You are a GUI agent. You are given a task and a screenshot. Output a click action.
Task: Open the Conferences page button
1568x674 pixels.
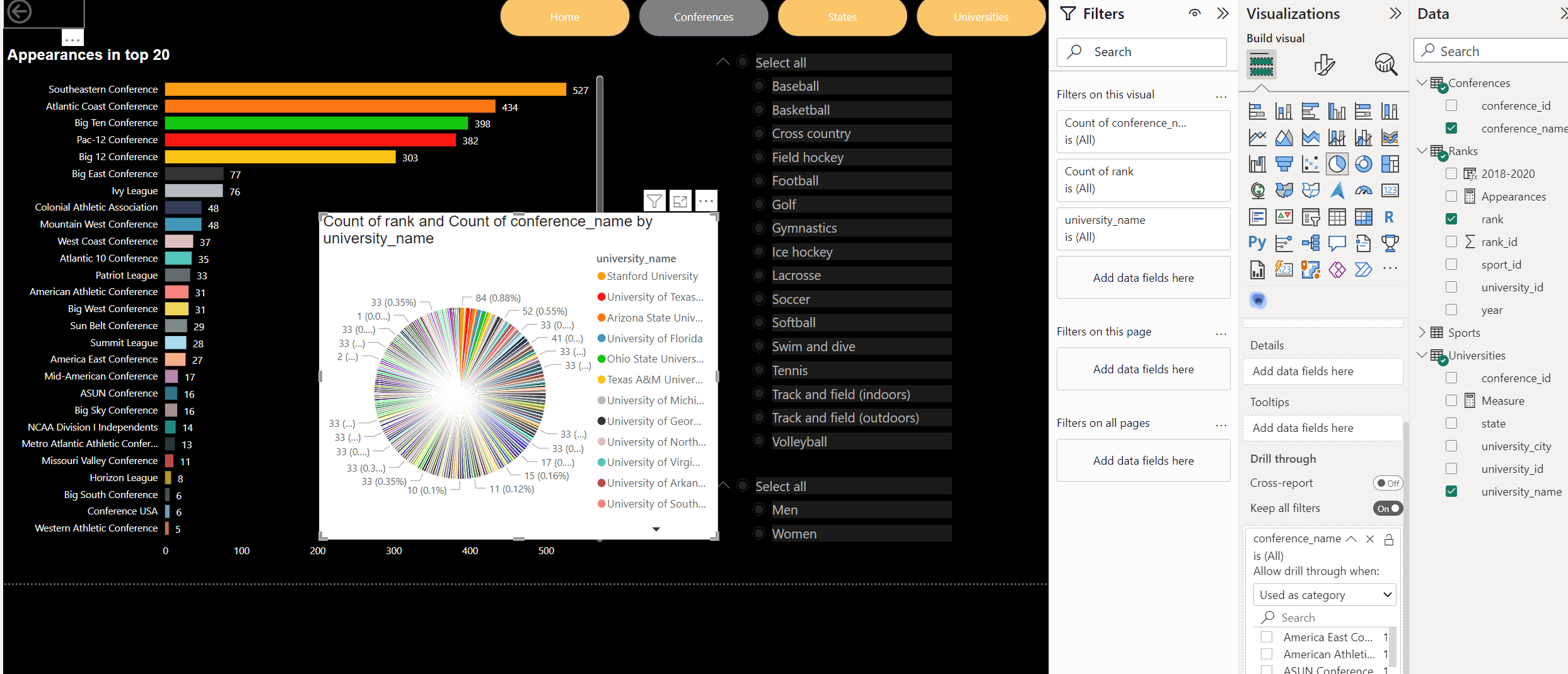click(704, 17)
